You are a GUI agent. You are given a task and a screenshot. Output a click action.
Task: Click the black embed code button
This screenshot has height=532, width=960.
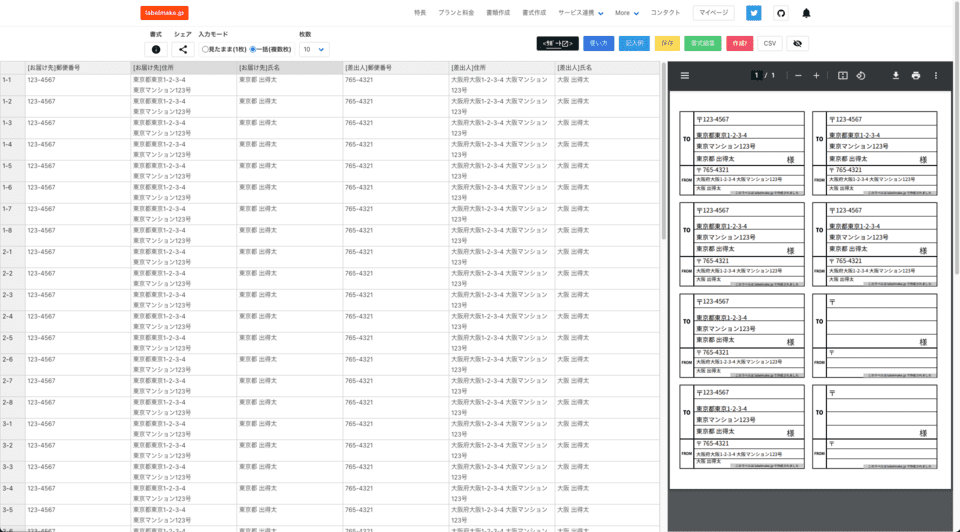[558, 43]
